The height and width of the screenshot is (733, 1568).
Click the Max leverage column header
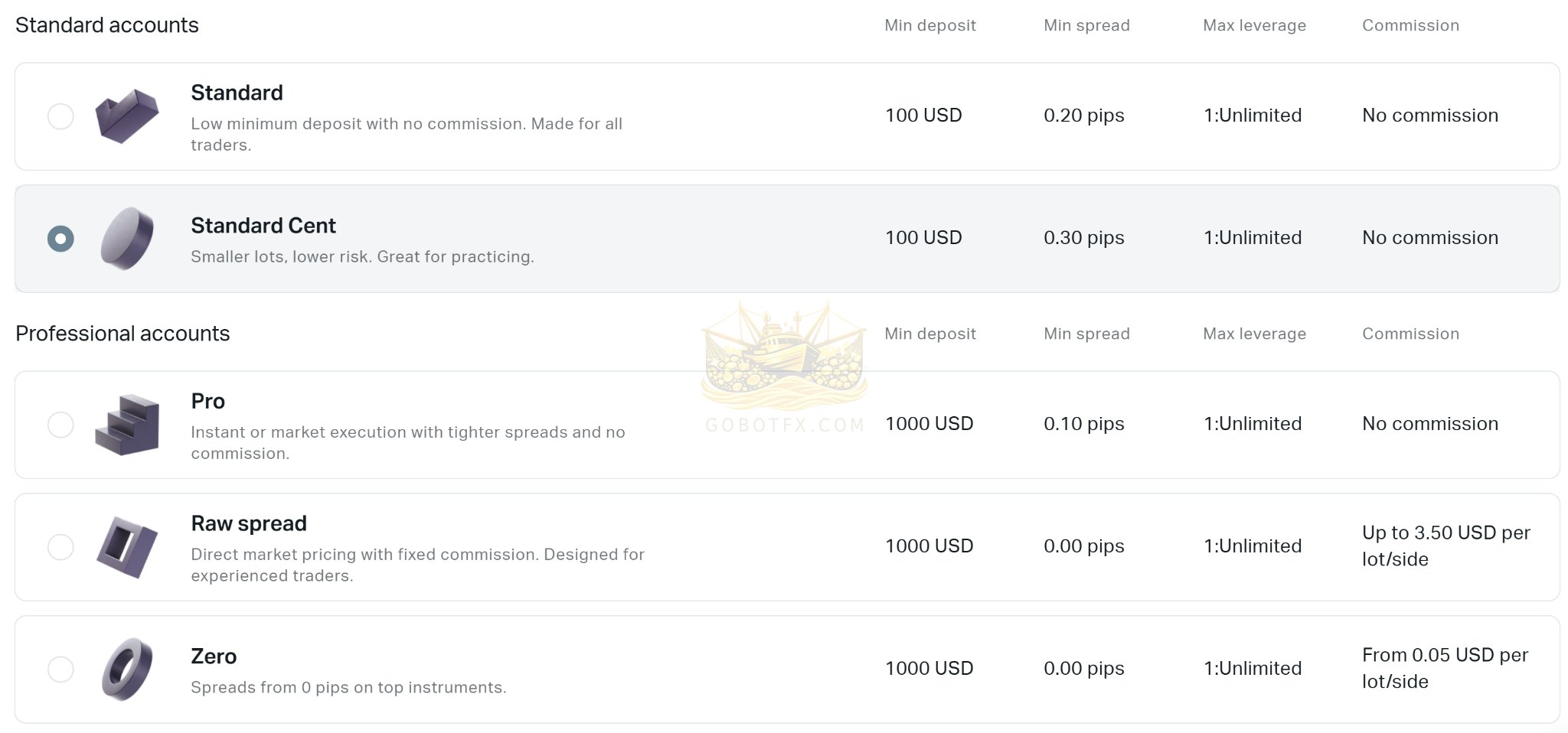pos(1253,25)
